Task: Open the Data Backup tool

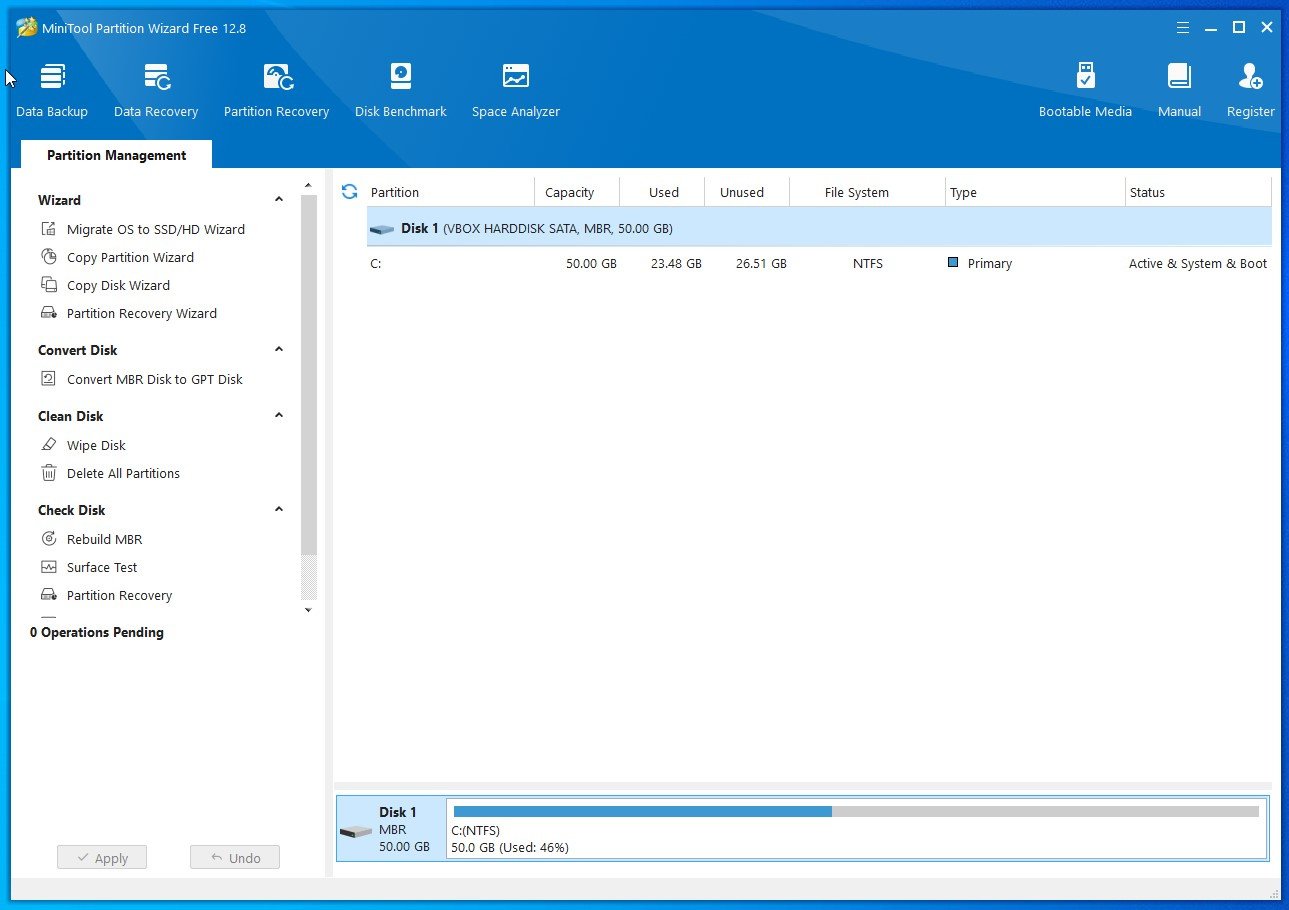Action: pos(52,91)
